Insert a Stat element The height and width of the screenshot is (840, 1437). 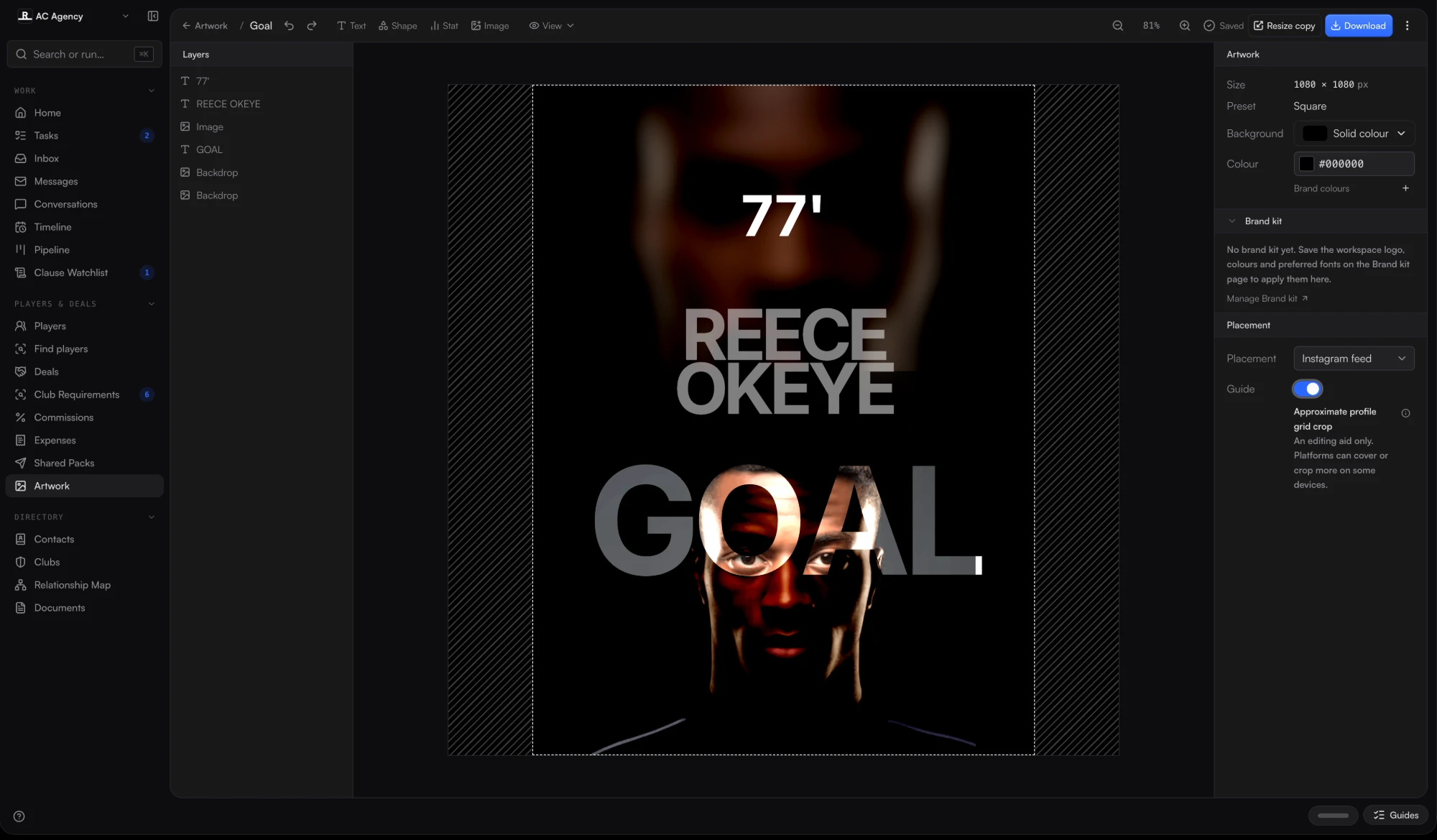444,26
